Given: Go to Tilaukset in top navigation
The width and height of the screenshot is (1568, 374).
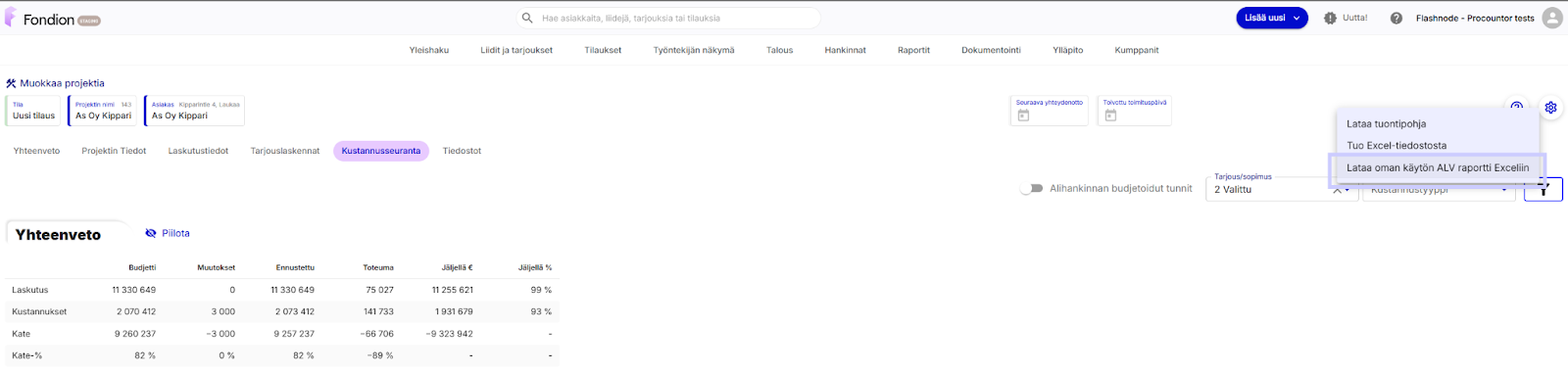Looking at the screenshot, I should tap(603, 50).
